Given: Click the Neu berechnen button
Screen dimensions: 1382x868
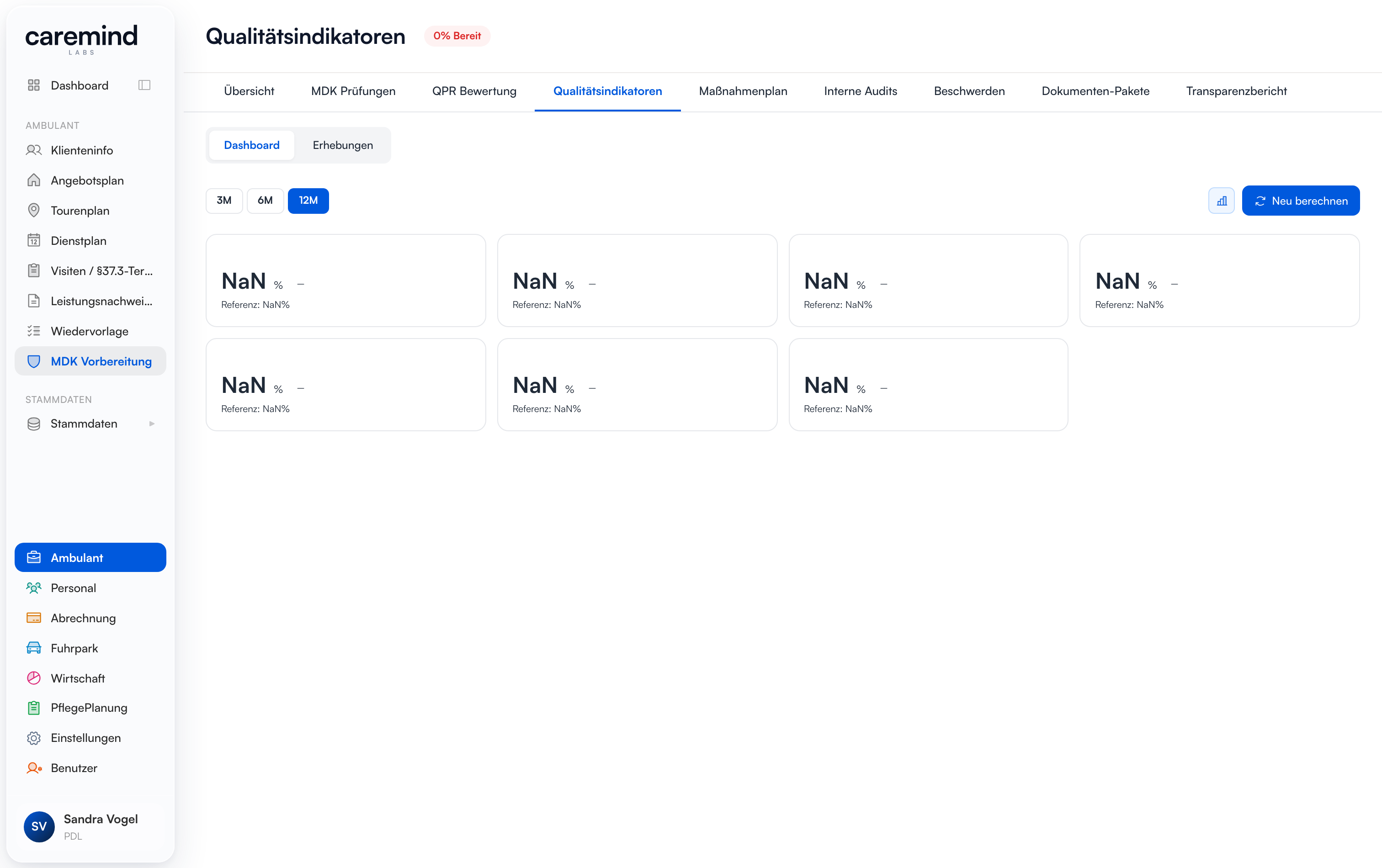Looking at the screenshot, I should click(x=1301, y=201).
